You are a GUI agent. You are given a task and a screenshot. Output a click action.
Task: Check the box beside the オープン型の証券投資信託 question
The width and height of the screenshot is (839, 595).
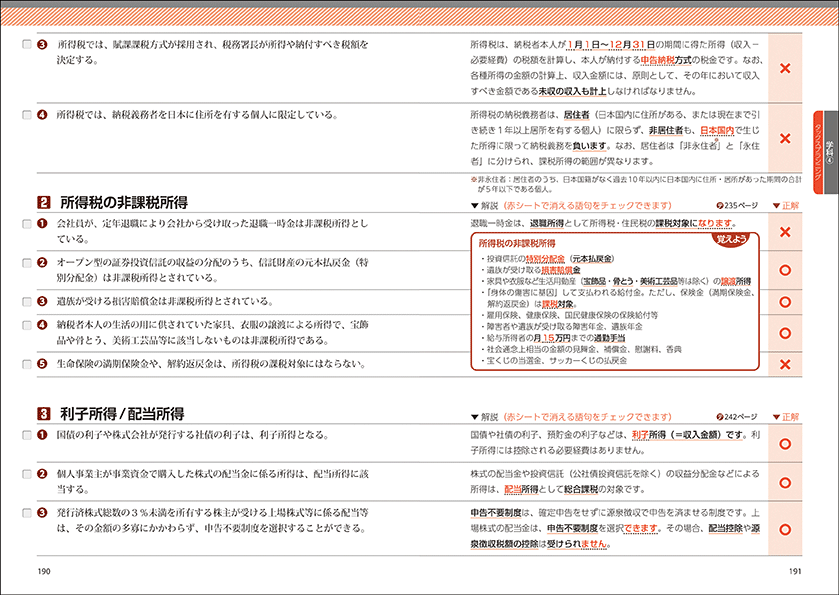pos(27,263)
